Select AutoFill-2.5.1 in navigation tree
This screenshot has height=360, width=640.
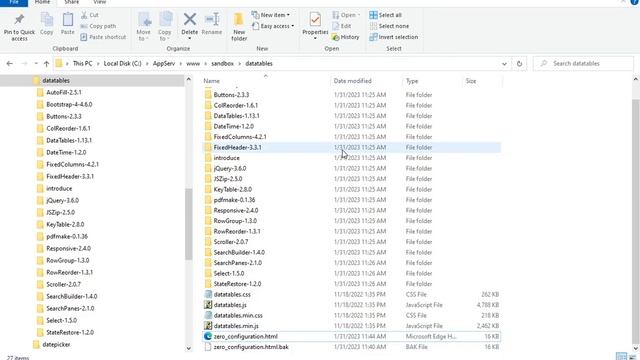64,92
